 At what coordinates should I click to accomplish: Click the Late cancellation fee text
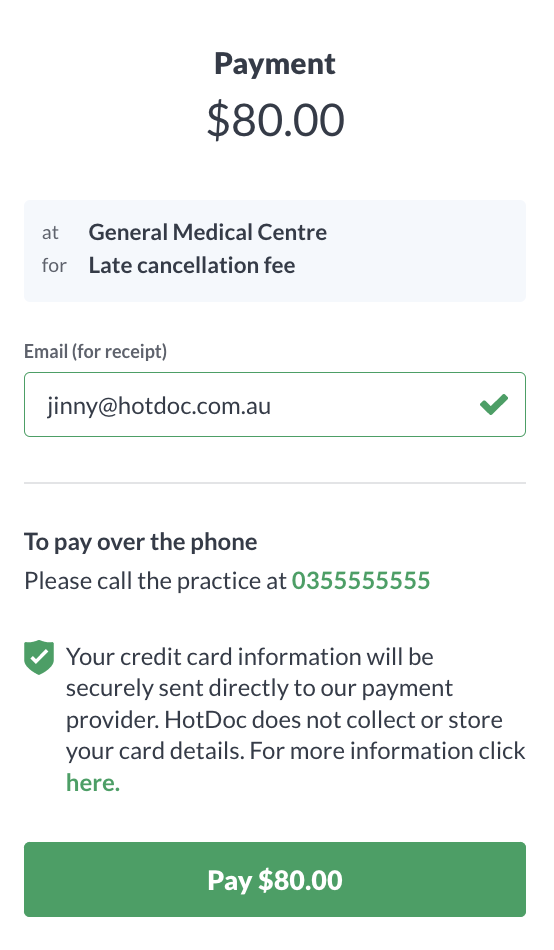pyautogui.click(x=192, y=265)
